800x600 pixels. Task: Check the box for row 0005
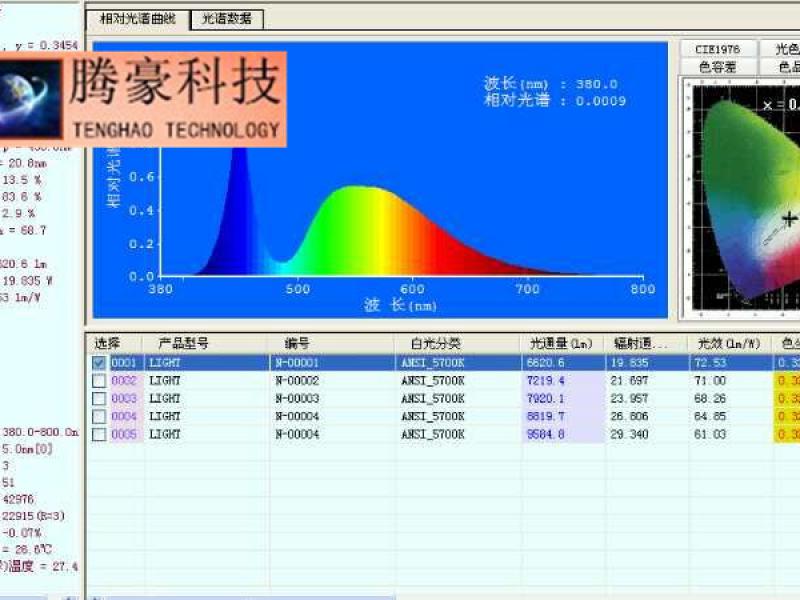[99, 434]
